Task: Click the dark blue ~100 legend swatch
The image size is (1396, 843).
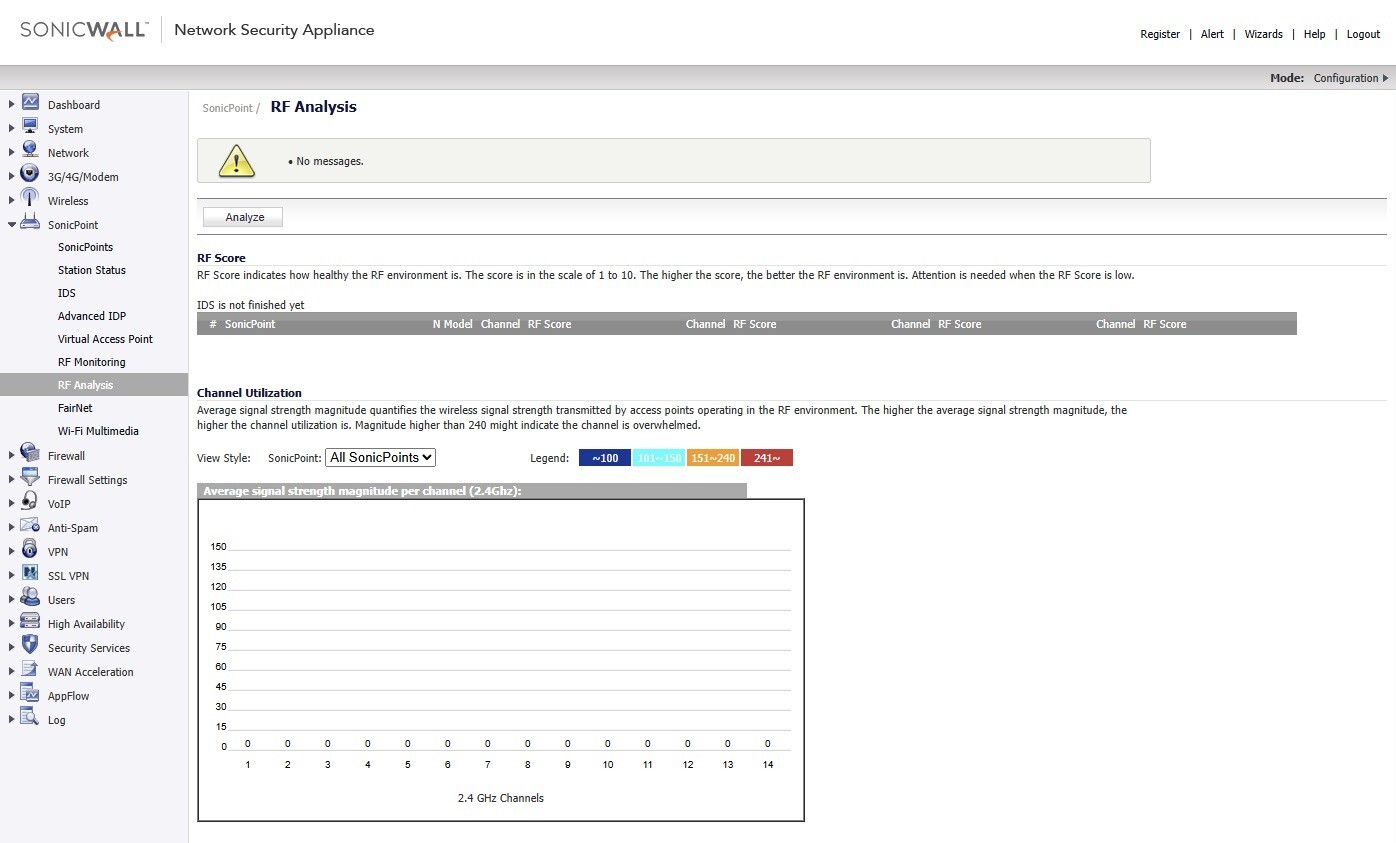Action: pyautogui.click(x=605, y=458)
